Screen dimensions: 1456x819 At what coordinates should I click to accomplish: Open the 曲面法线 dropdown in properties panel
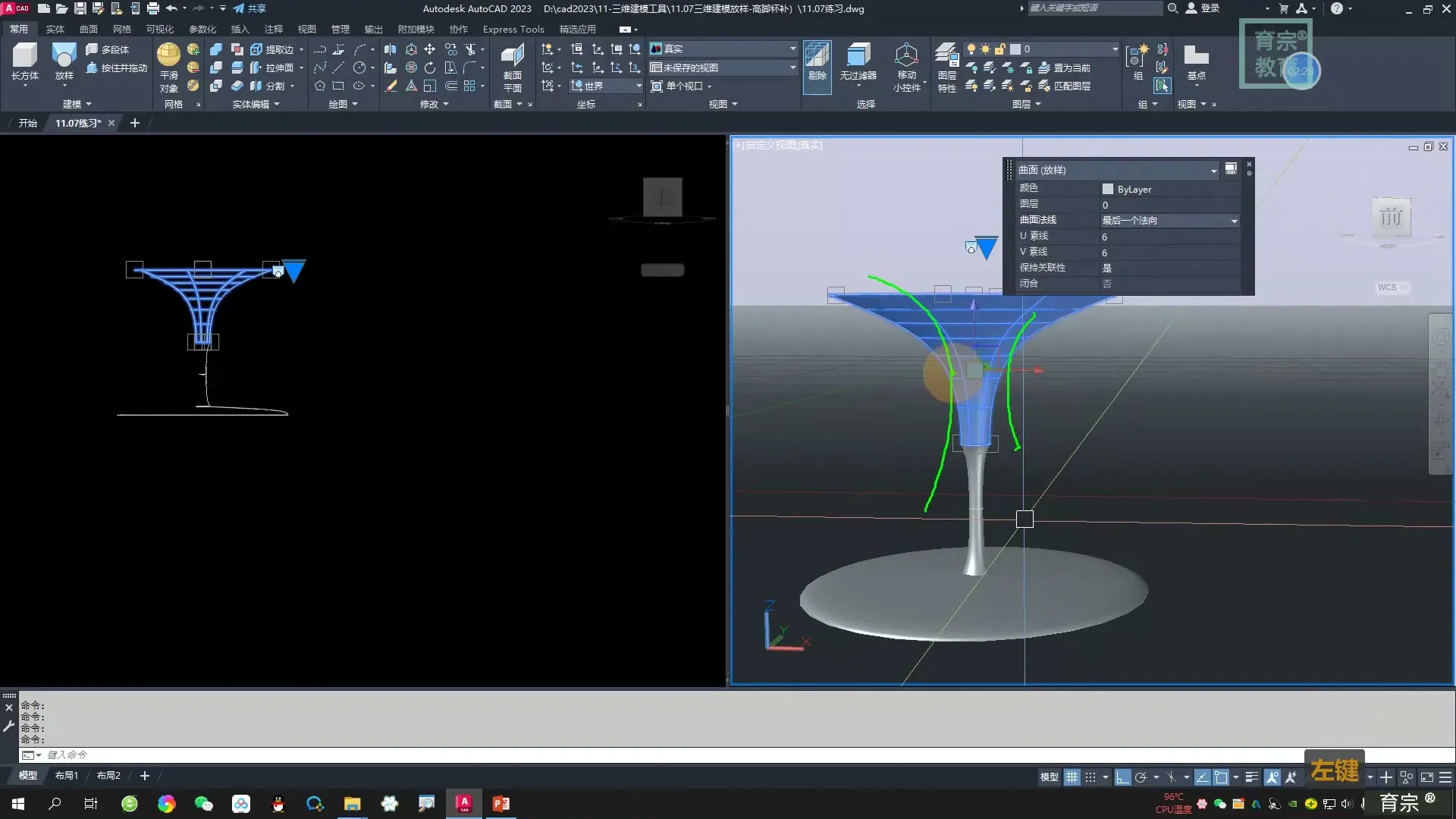pos(1234,221)
